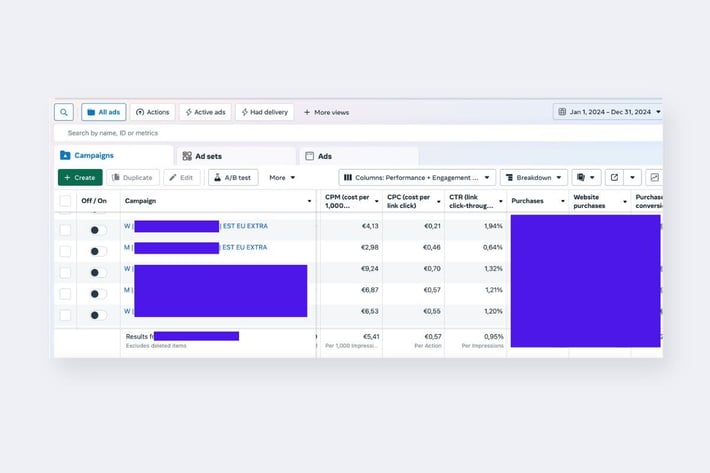Open Columns: Performance + Engagement dropdown

417,177
